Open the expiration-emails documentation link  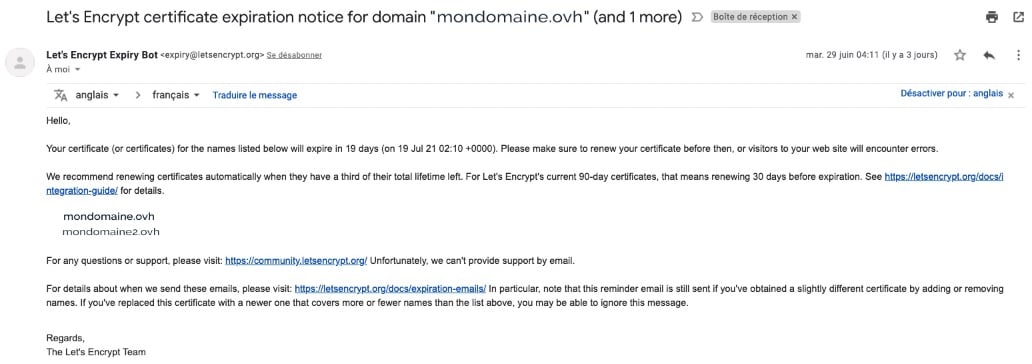pyautogui.click(x=390, y=289)
